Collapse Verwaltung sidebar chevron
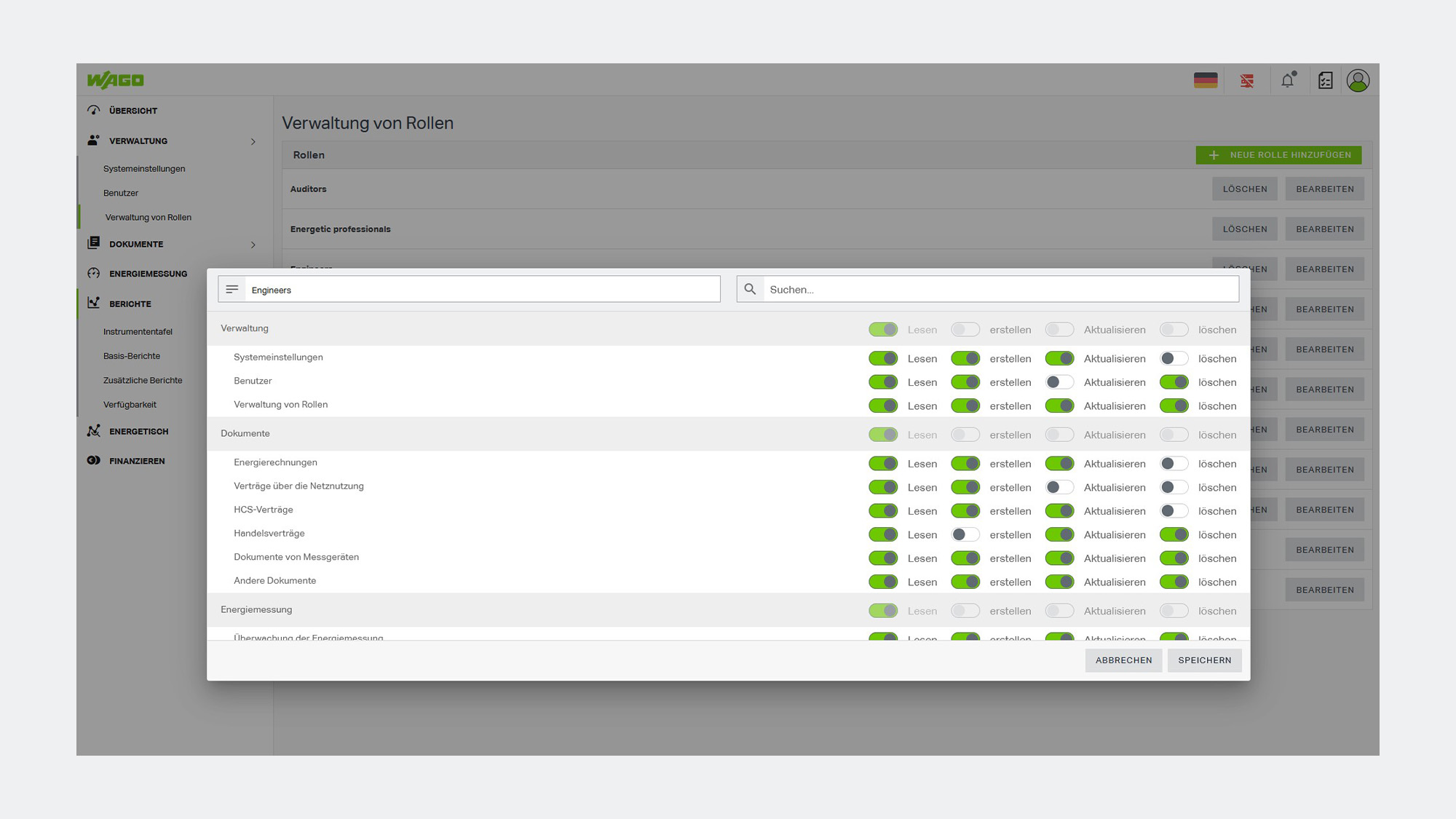The image size is (1456, 819). 253,141
